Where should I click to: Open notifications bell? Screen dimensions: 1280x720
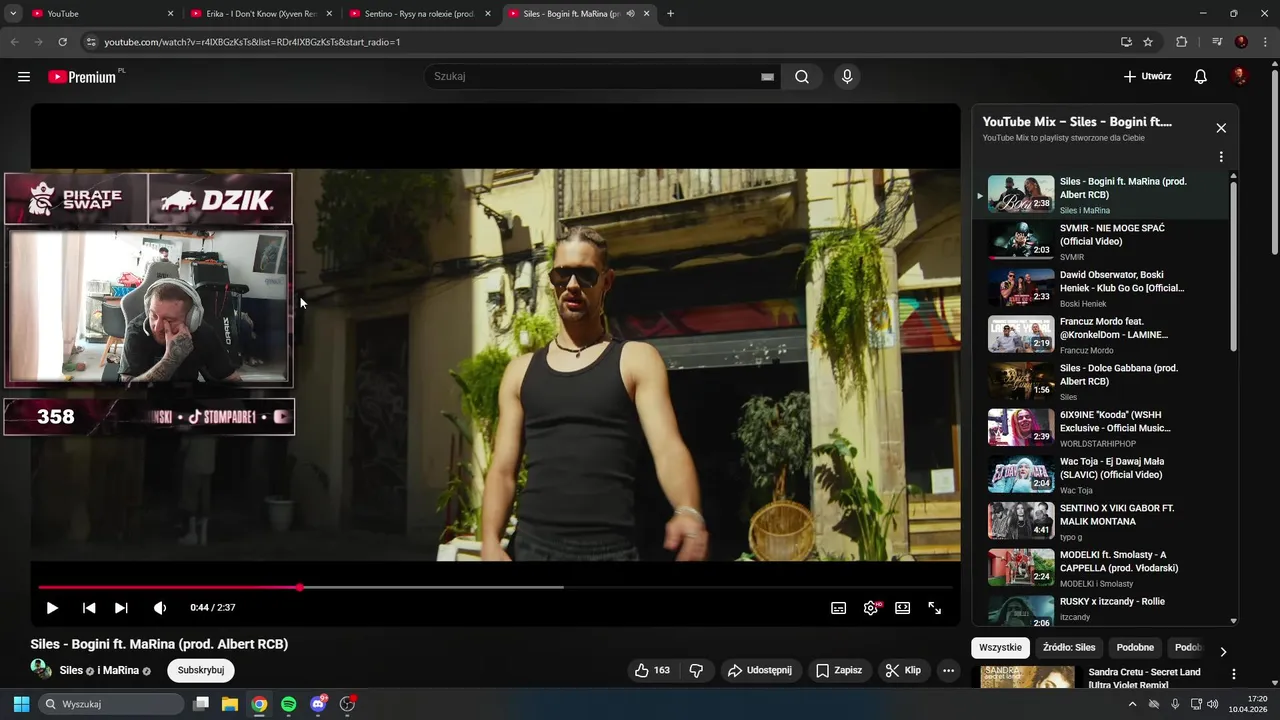(1201, 77)
